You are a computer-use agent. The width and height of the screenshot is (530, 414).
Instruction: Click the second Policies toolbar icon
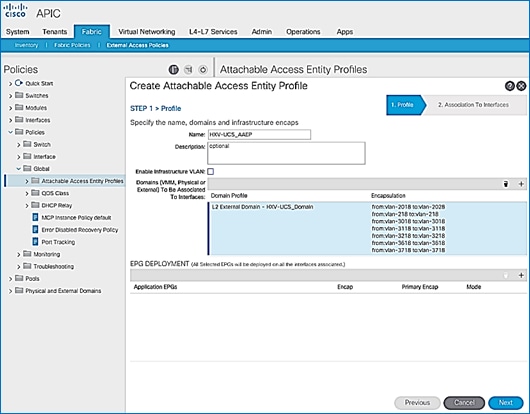point(188,70)
